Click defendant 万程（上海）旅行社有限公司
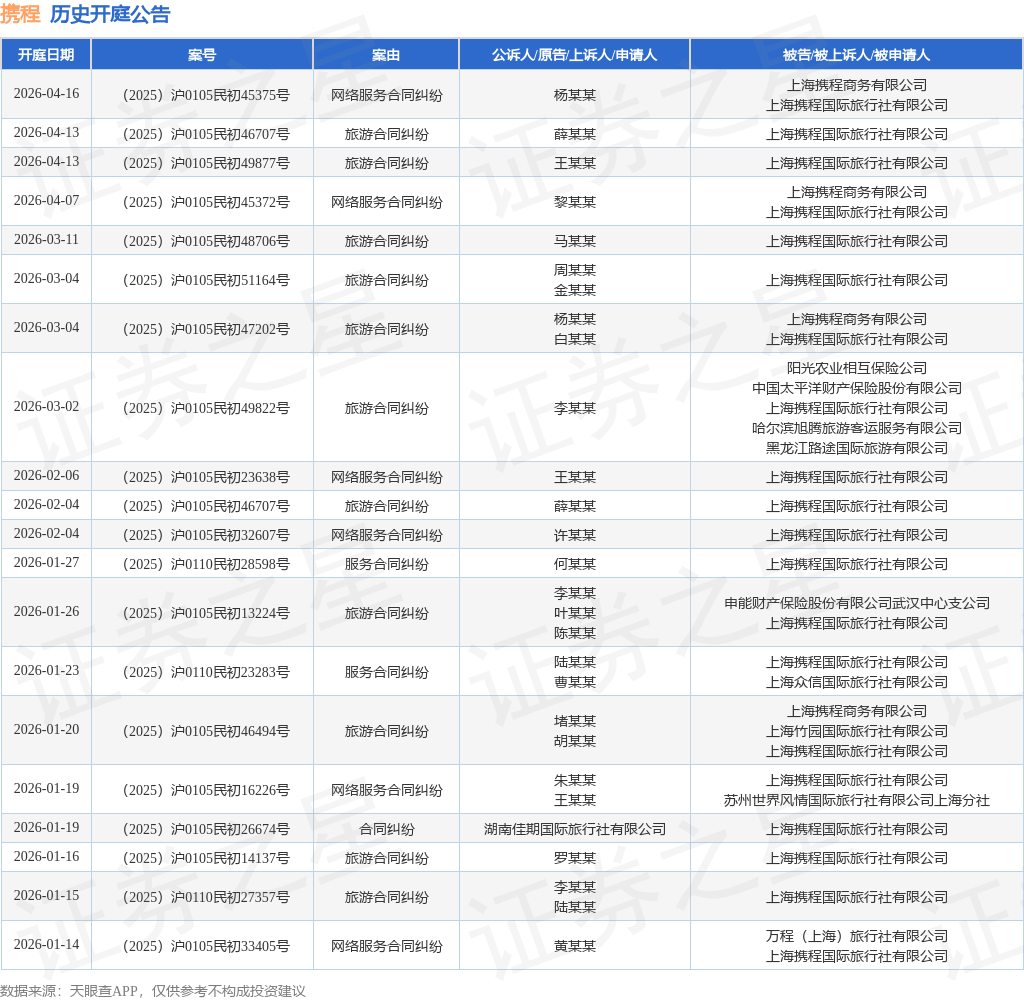 (856, 936)
